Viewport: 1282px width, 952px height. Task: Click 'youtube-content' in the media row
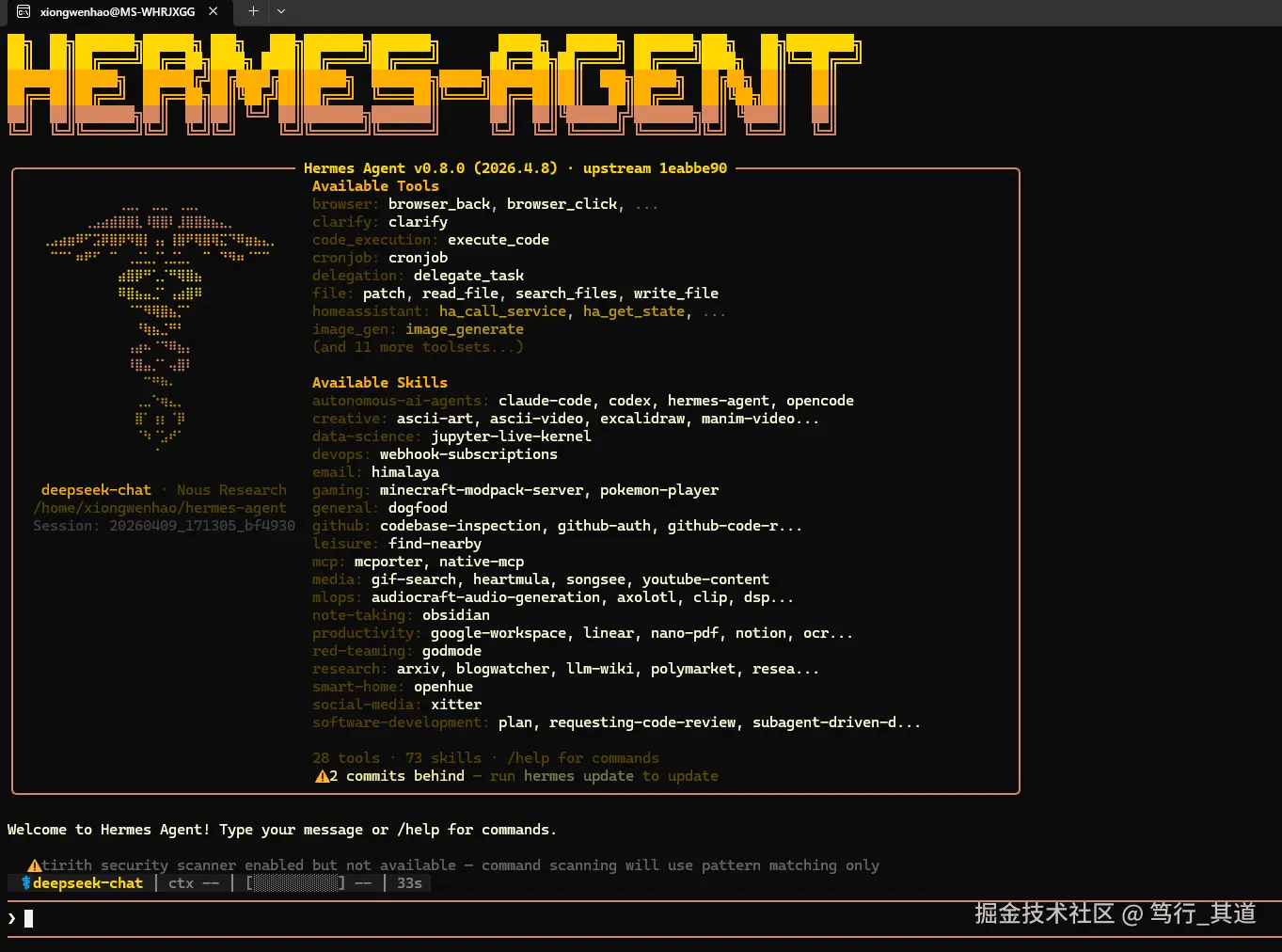click(x=705, y=579)
